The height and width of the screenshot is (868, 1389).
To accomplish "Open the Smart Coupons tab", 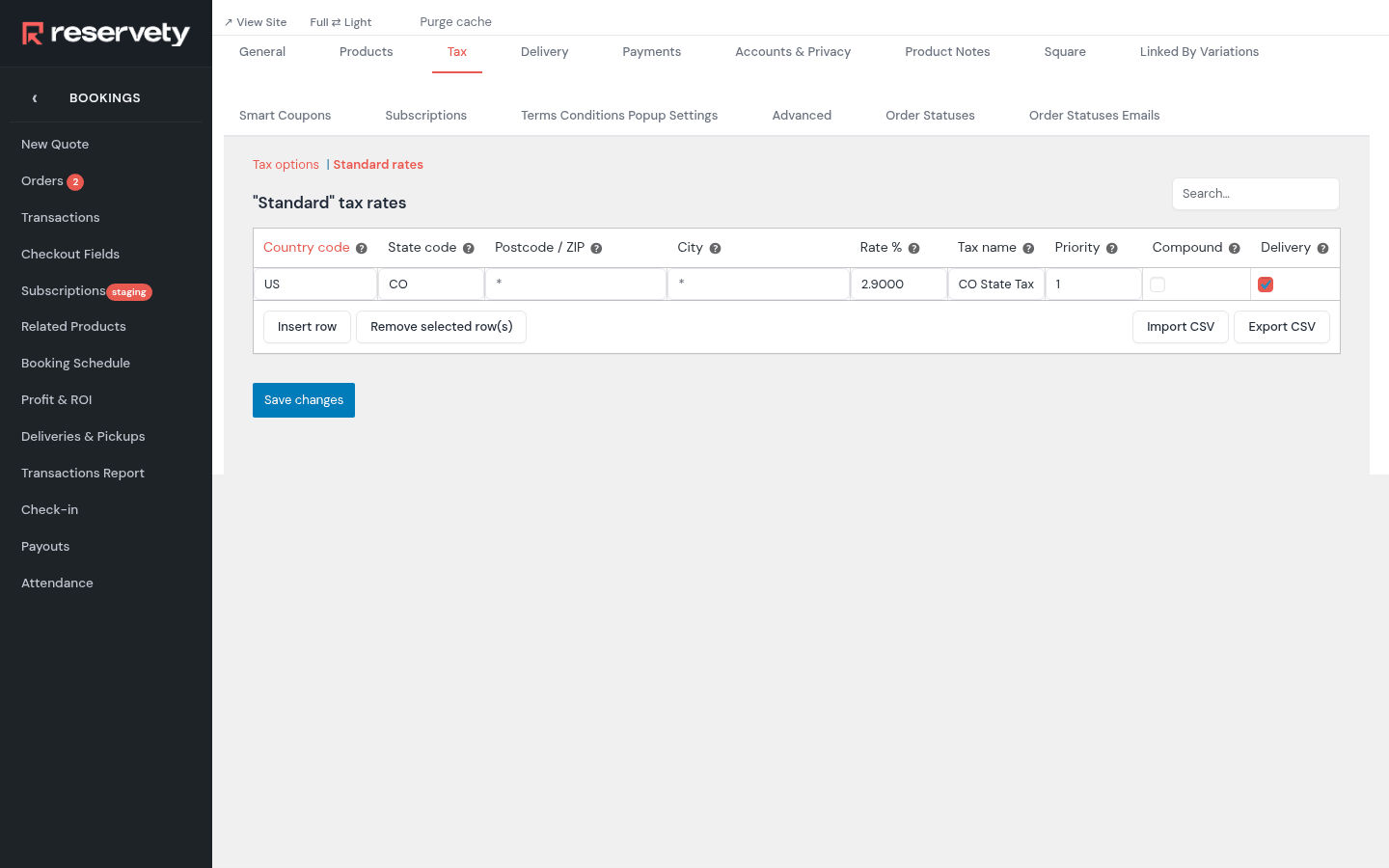I will click(286, 116).
